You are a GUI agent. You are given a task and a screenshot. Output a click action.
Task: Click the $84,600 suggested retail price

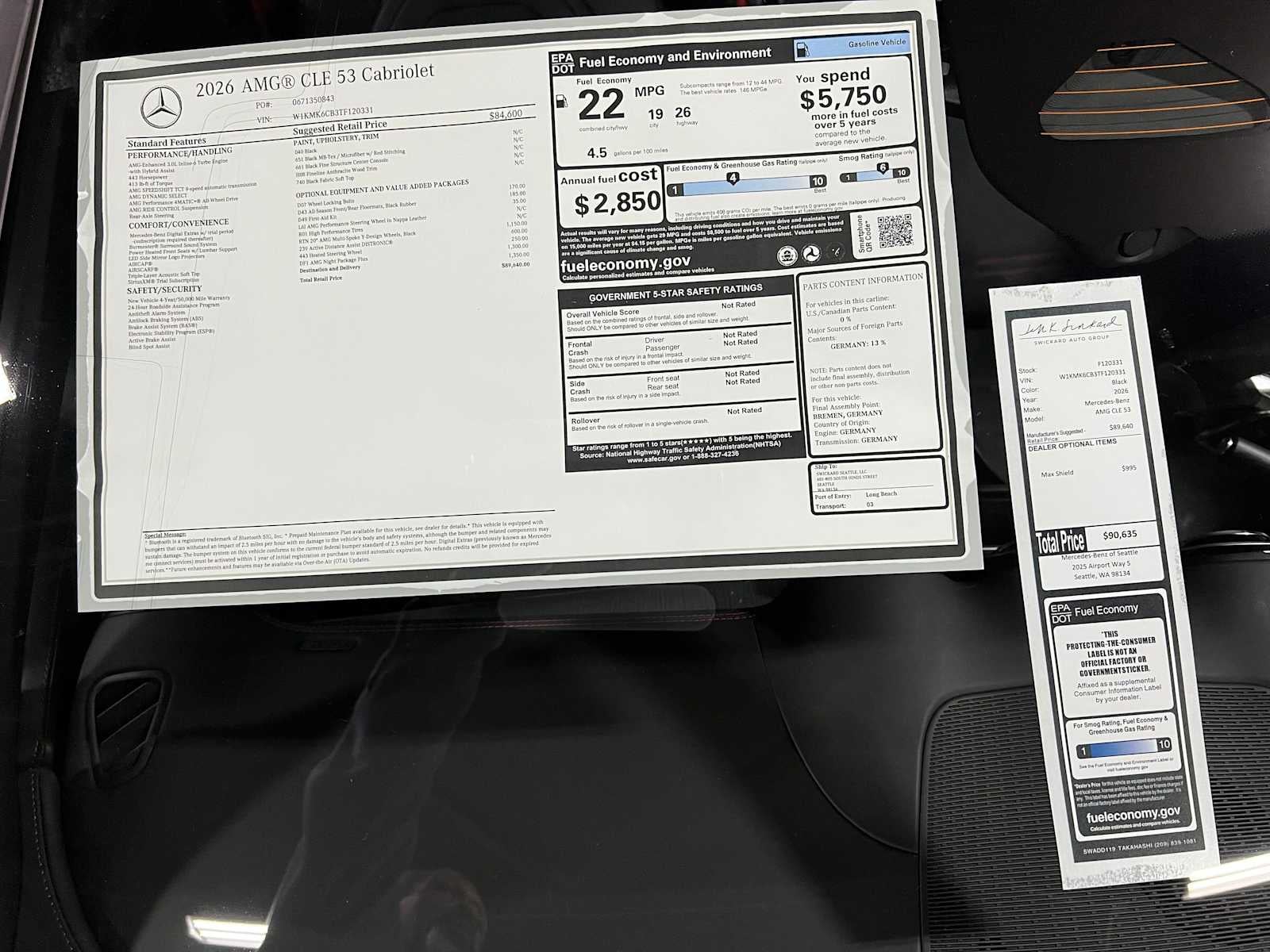(x=506, y=114)
